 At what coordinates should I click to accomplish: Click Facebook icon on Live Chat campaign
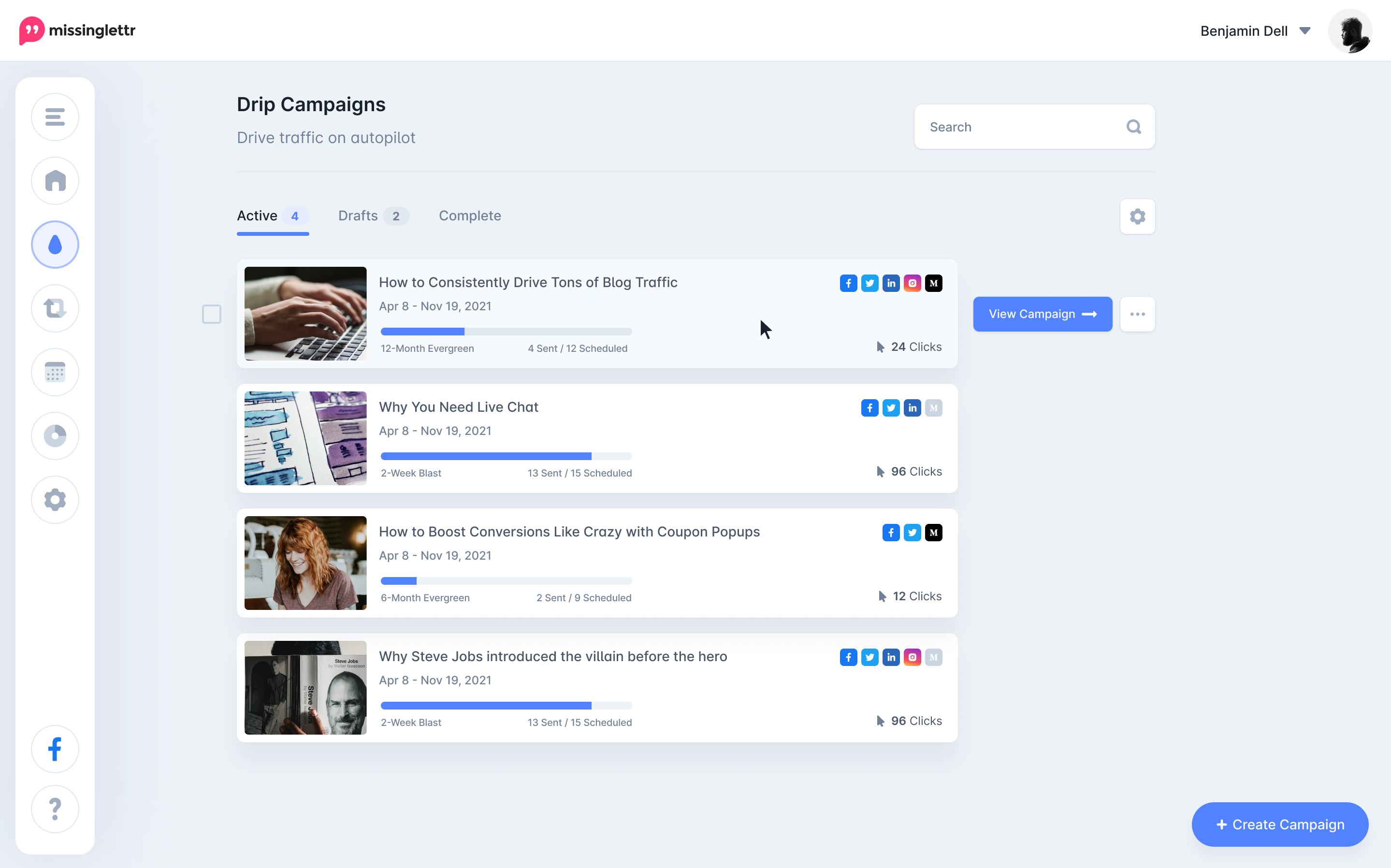point(869,407)
